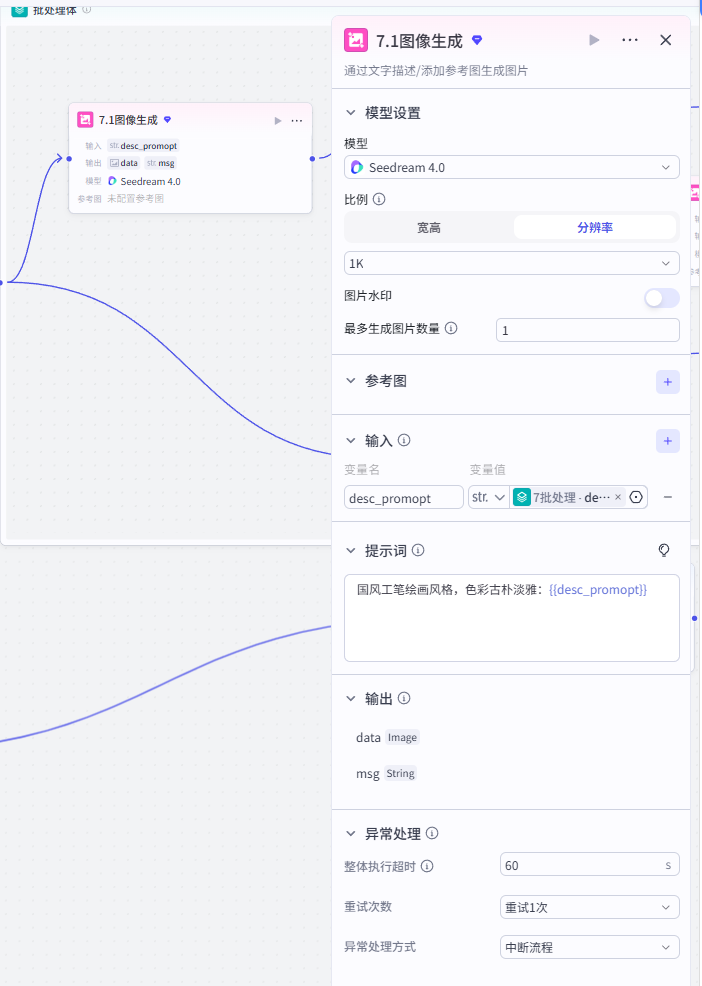Open the panel header more options menu
This screenshot has width=702, height=986.
[630, 40]
